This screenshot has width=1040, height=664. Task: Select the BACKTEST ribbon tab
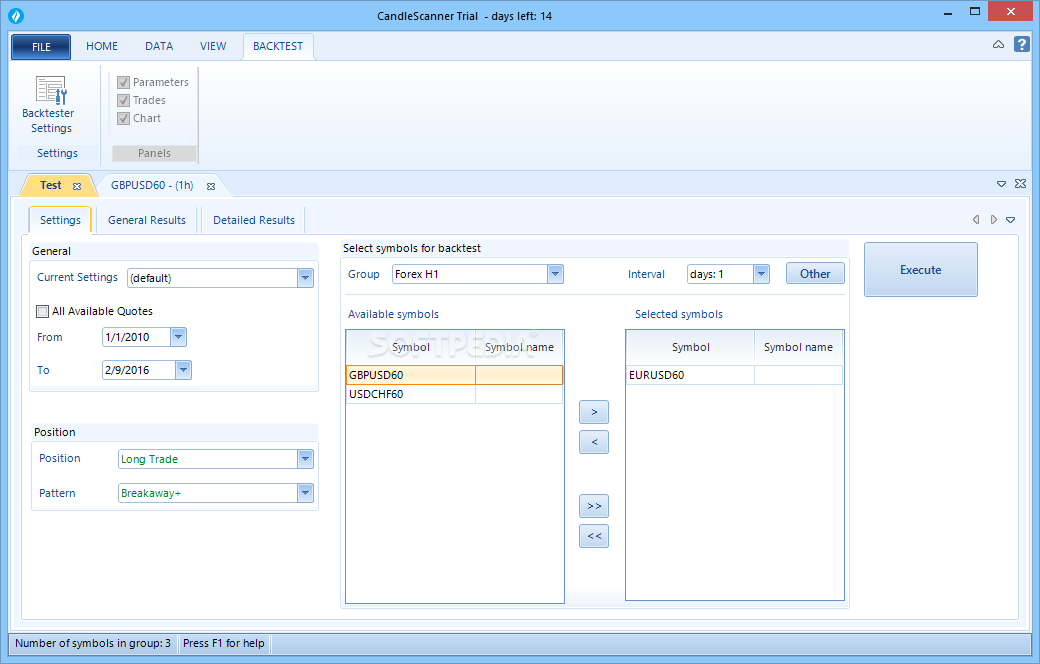point(278,46)
